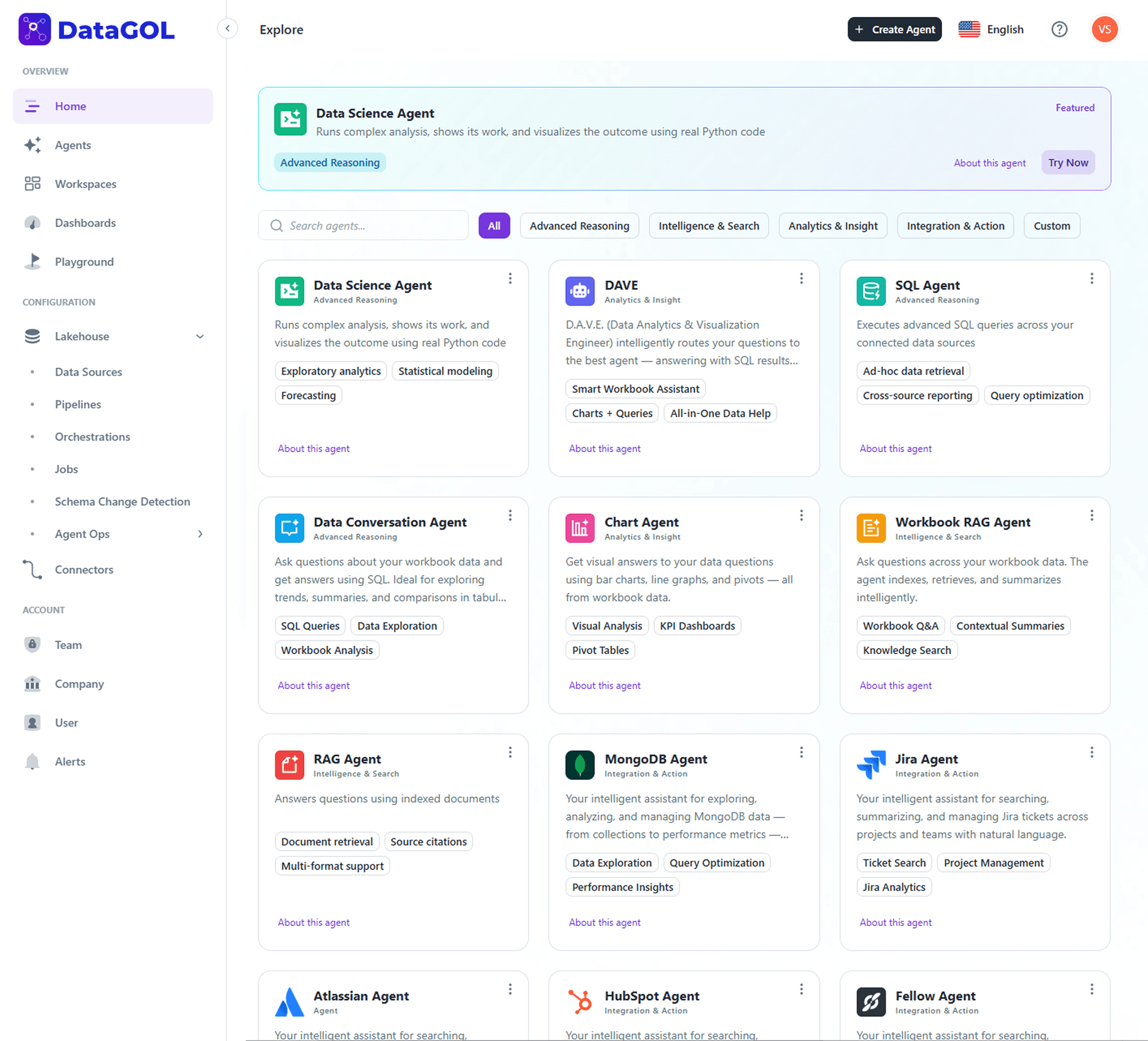Click the VS user avatar
Image resolution: width=1148 pixels, height=1041 pixels.
(1104, 30)
